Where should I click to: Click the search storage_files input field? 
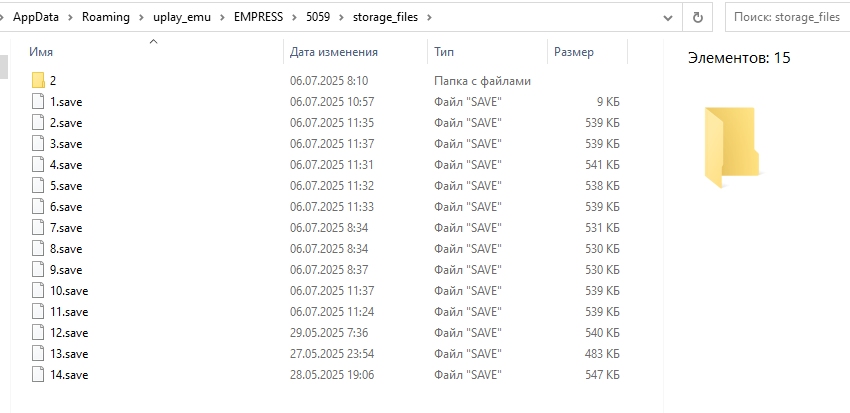[785, 17]
